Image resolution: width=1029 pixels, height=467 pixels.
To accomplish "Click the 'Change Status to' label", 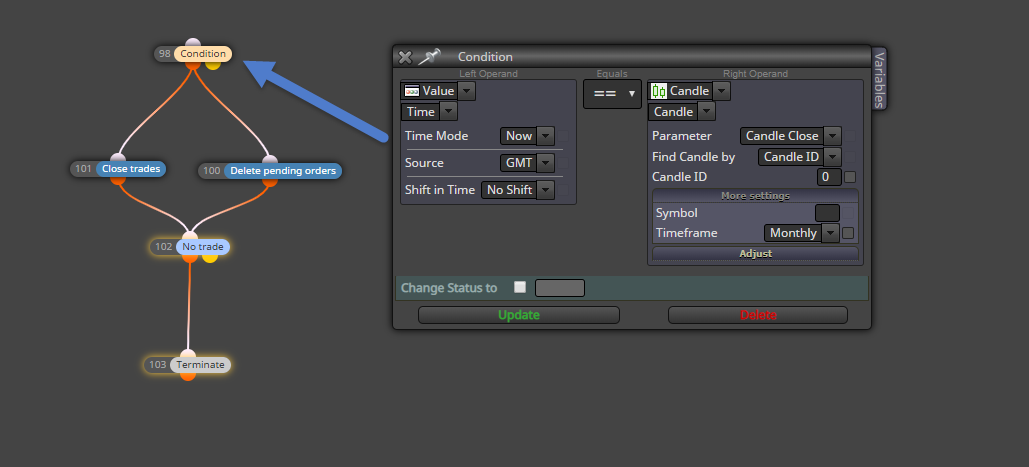I will coord(449,288).
